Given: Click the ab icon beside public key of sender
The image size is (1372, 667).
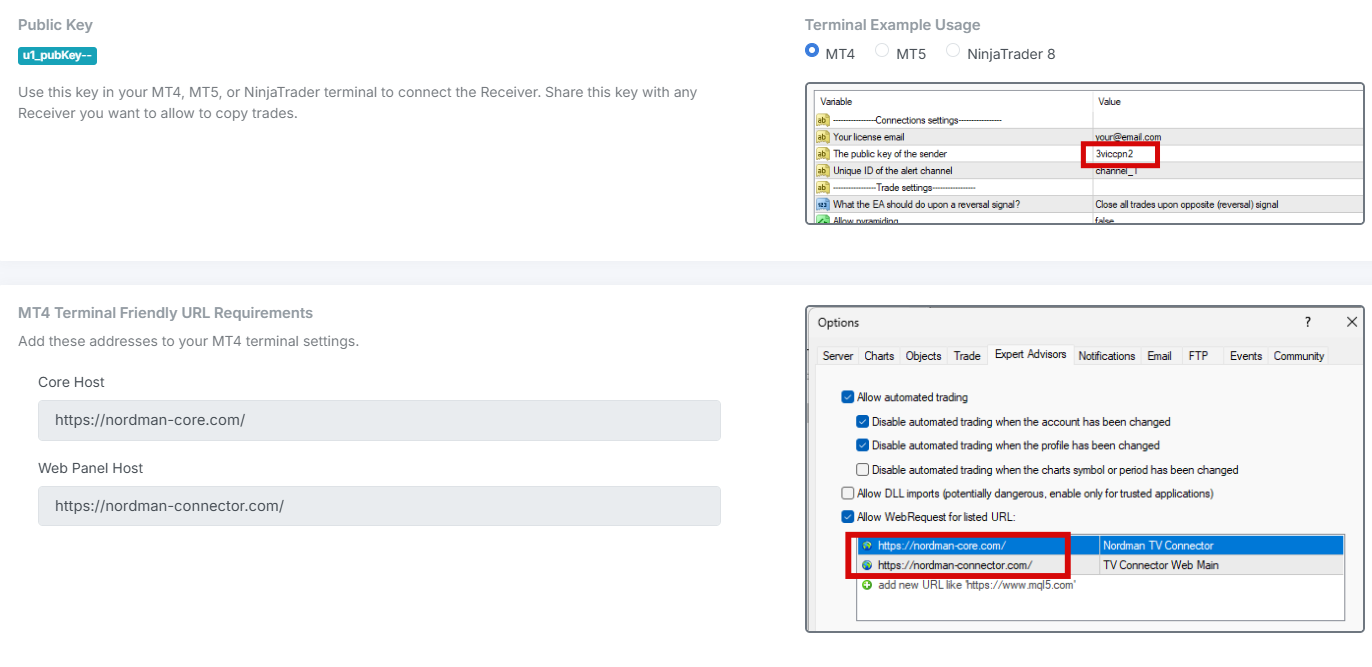Looking at the screenshot, I should pyautogui.click(x=823, y=154).
